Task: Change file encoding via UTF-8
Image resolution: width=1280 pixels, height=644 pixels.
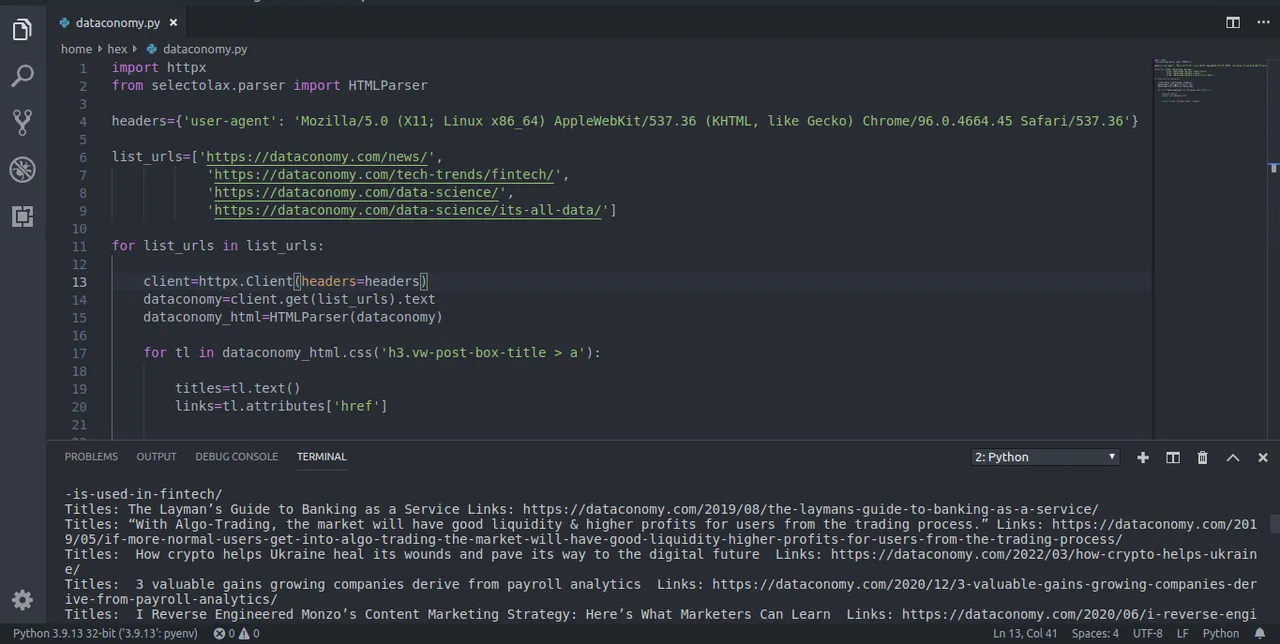Action: point(1147,633)
